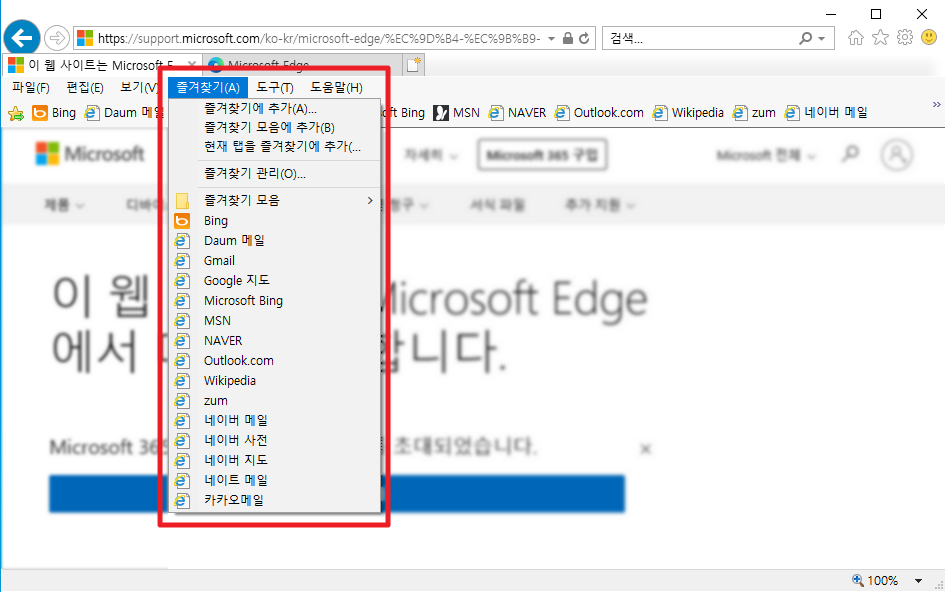Open the 도구(T) menu
The width and height of the screenshot is (945, 592).
[275, 87]
